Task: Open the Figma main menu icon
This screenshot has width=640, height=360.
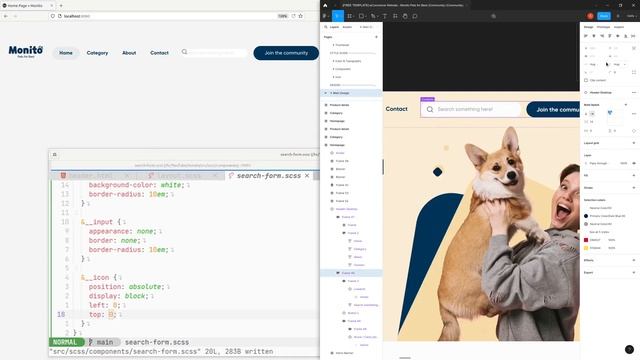Action: 325,16
